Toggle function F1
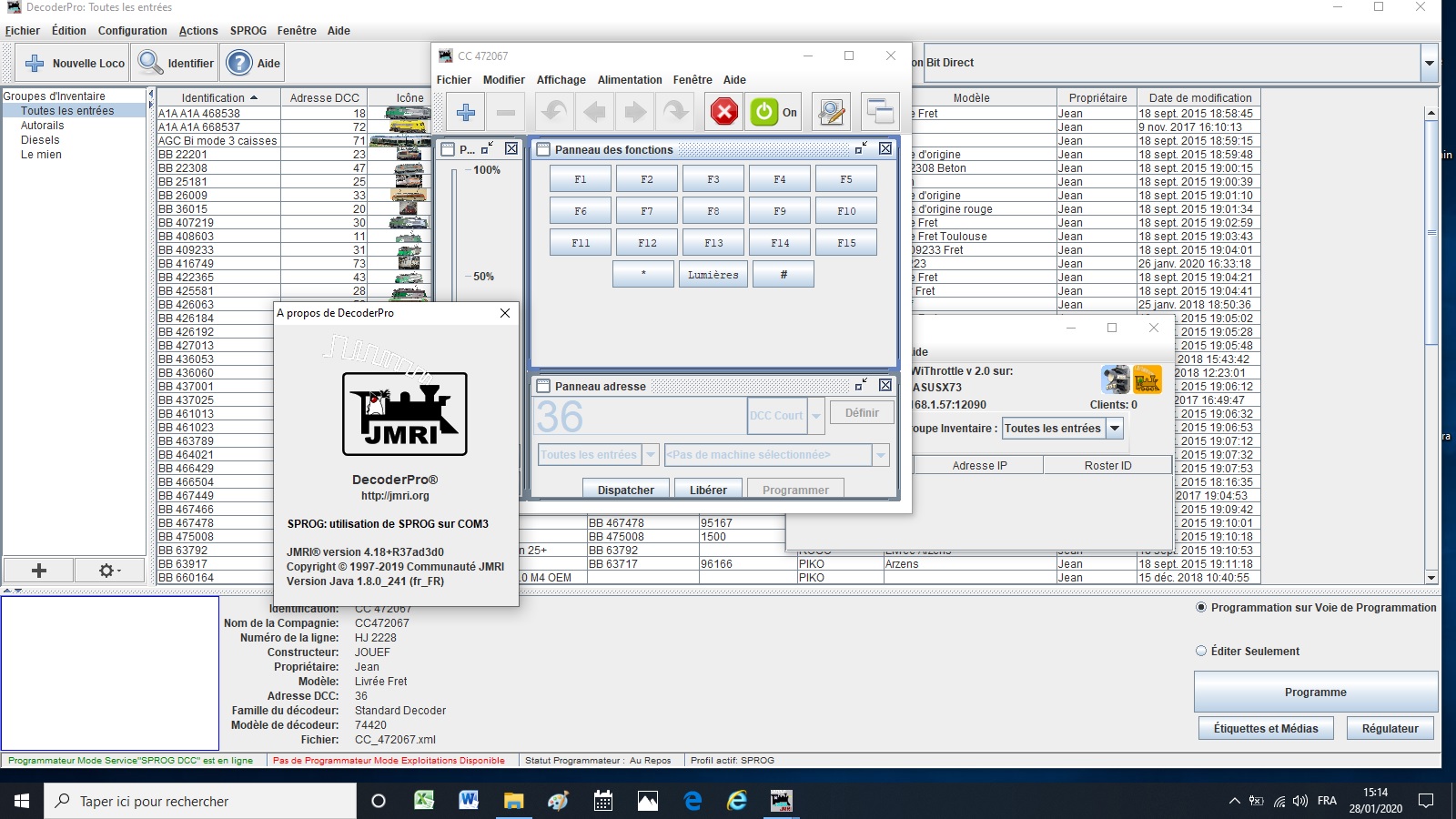Image resolution: width=1456 pixels, height=819 pixels. click(581, 179)
